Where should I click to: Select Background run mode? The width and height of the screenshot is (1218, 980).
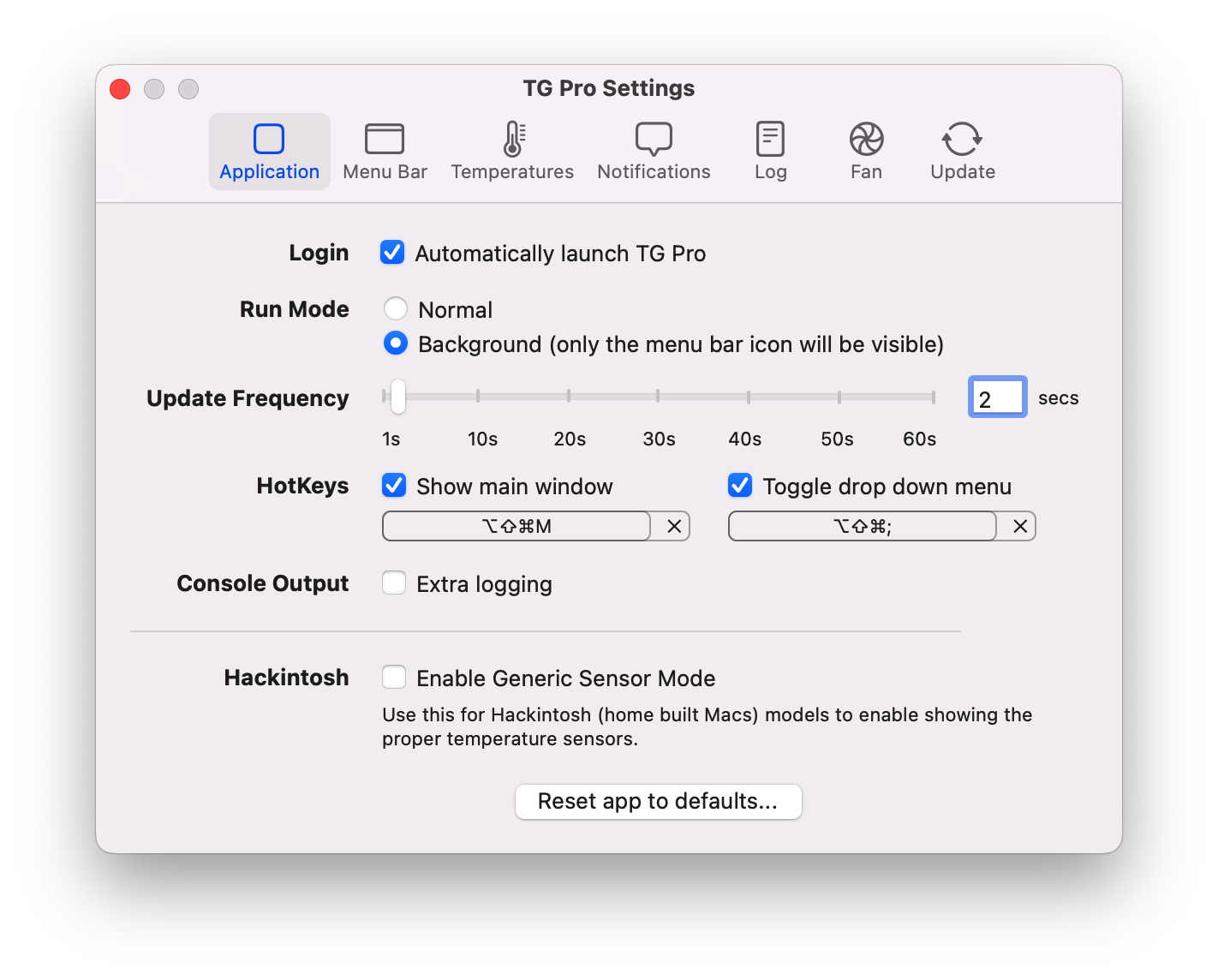(396, 343)
